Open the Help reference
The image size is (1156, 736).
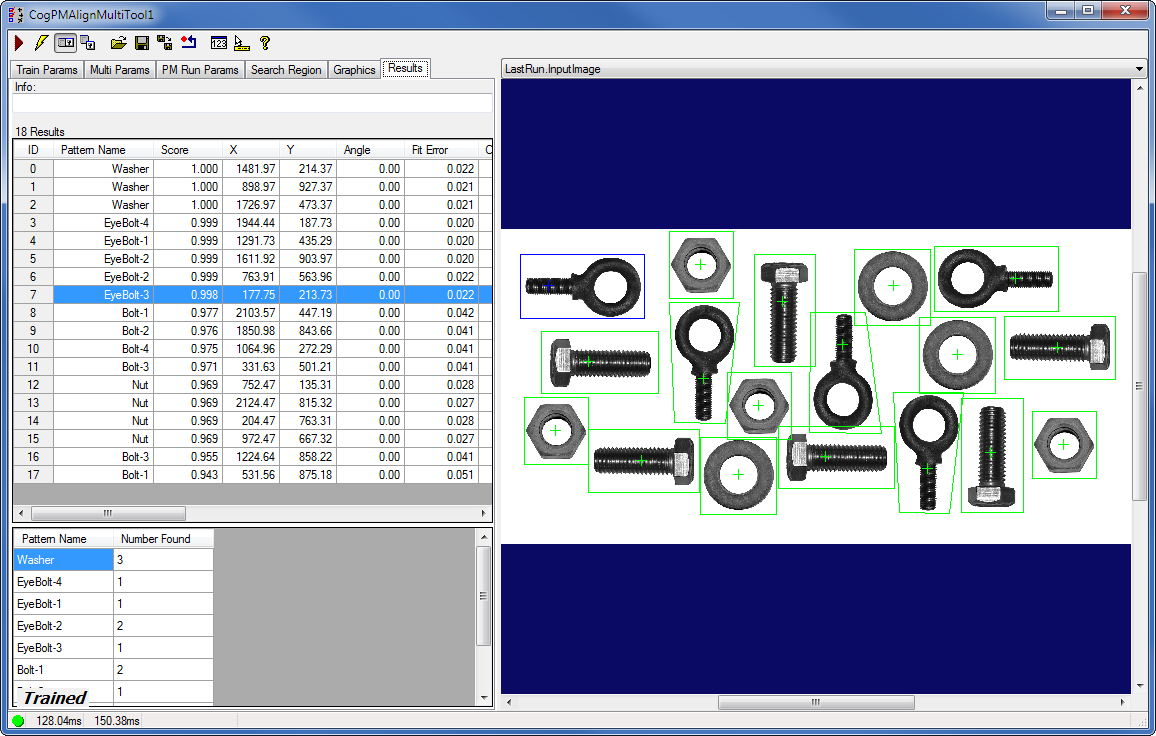point(263,43)
